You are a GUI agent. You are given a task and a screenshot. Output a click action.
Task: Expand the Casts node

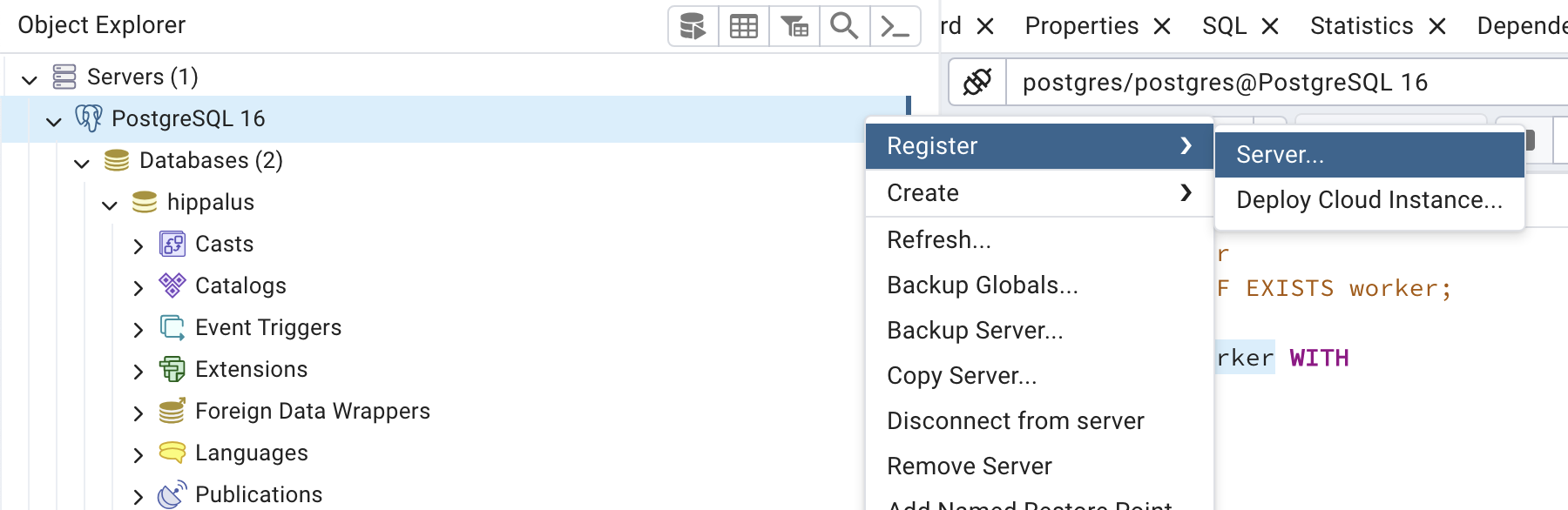point(138,246)
